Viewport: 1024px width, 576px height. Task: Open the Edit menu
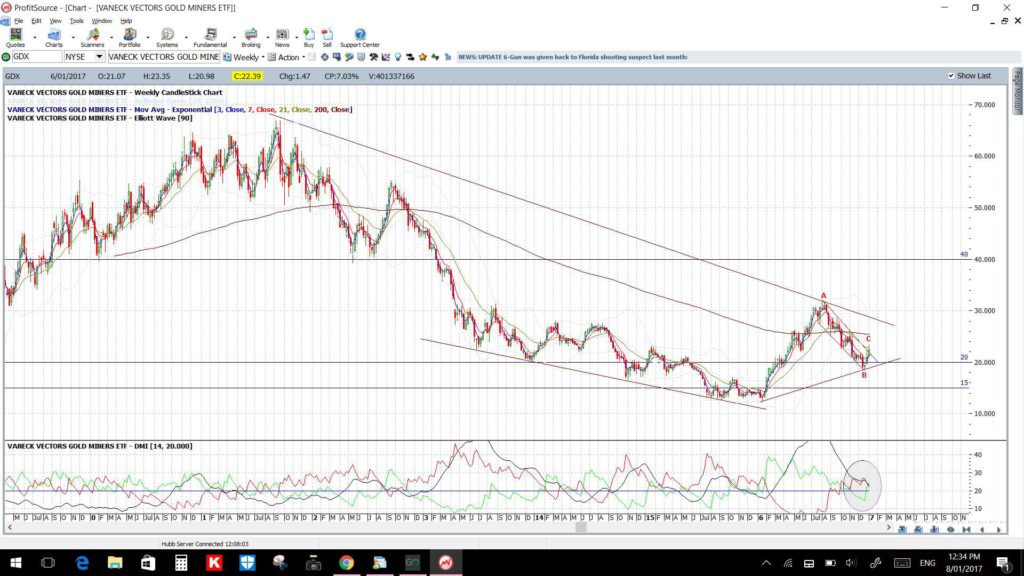pos(37,21)
